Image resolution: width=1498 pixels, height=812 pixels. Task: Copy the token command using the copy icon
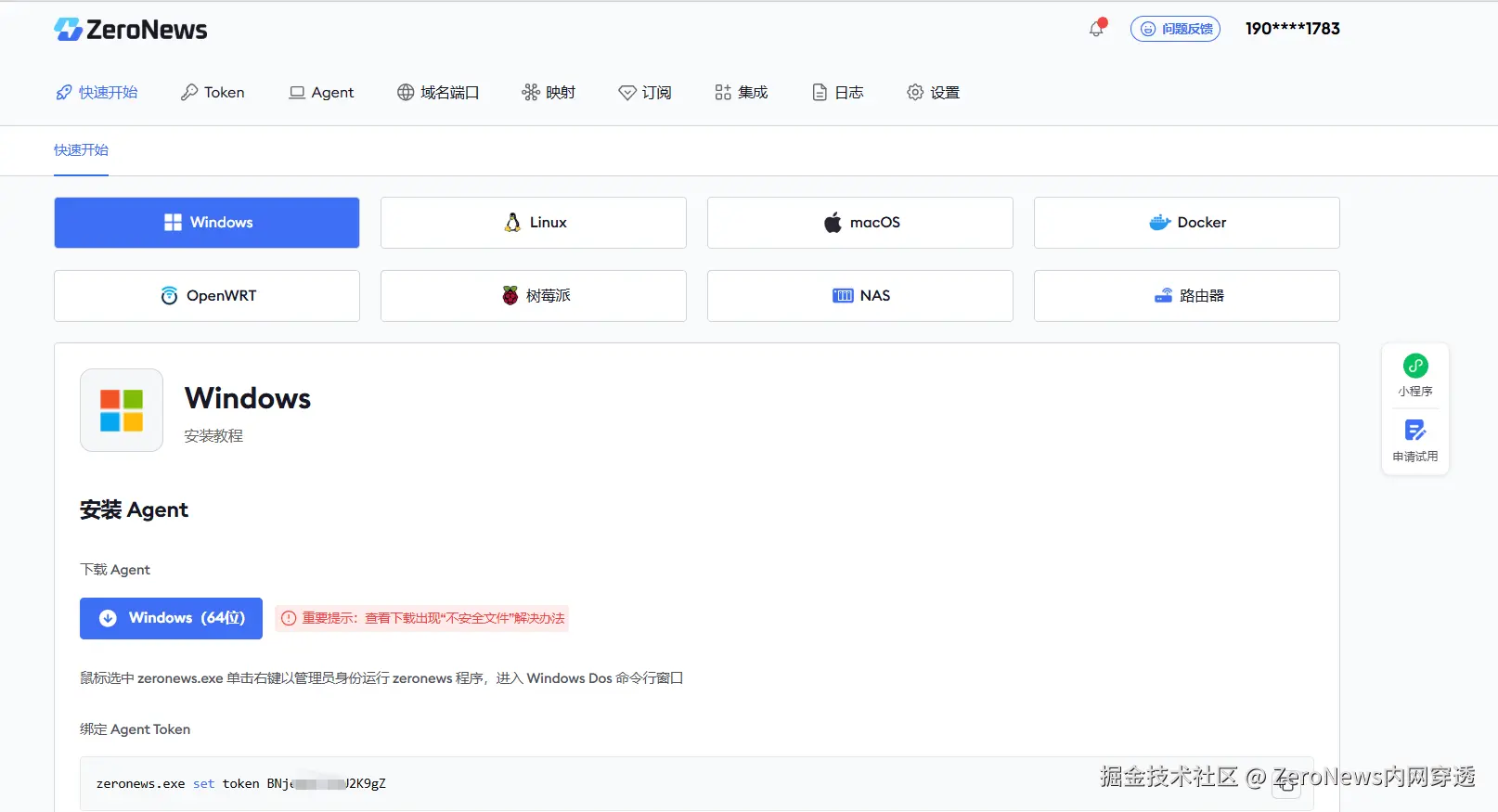1285,784
